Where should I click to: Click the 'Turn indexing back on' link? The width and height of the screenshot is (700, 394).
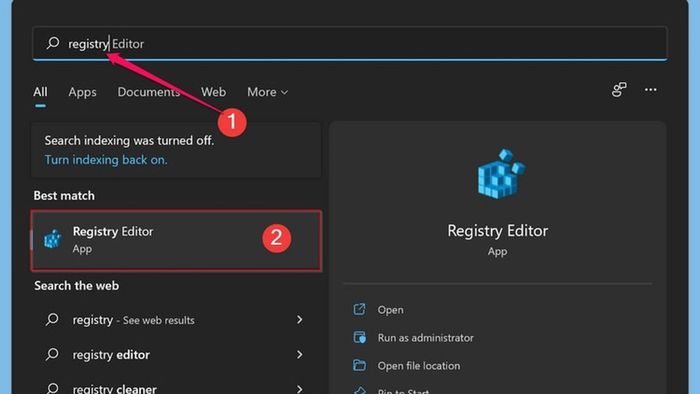tap(106, 160)
